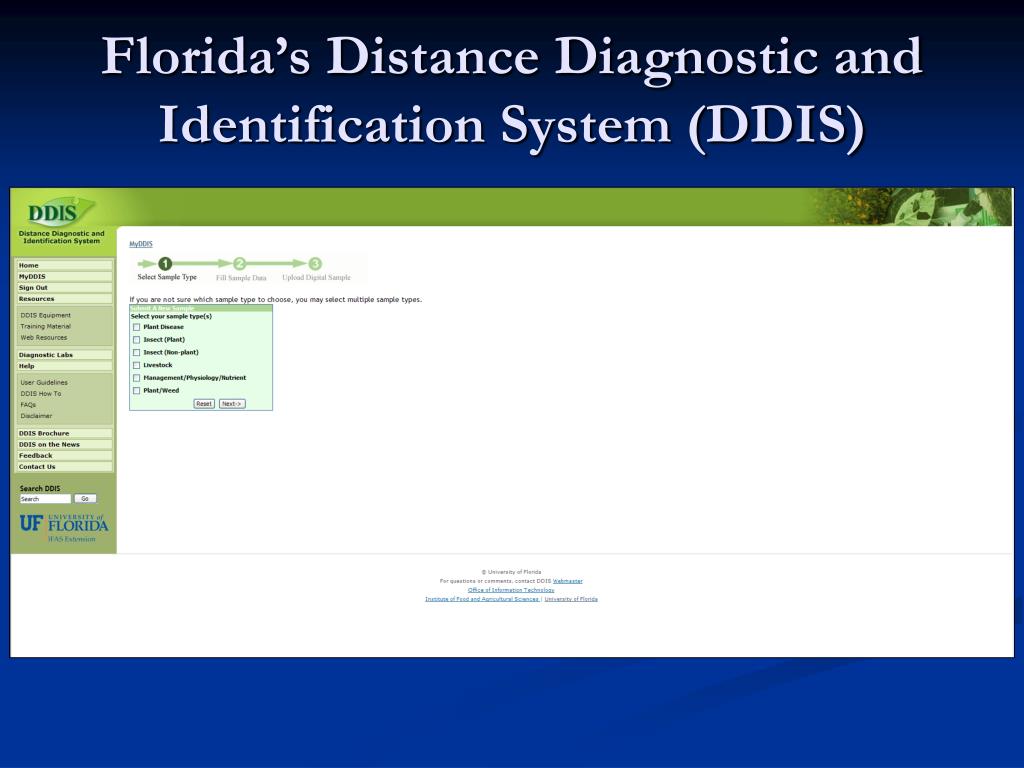Image resolution: width=1024 pixels, height=768 pixels.
Task: Open Diagnostic Labs menu item
Action: pos(64,355)
